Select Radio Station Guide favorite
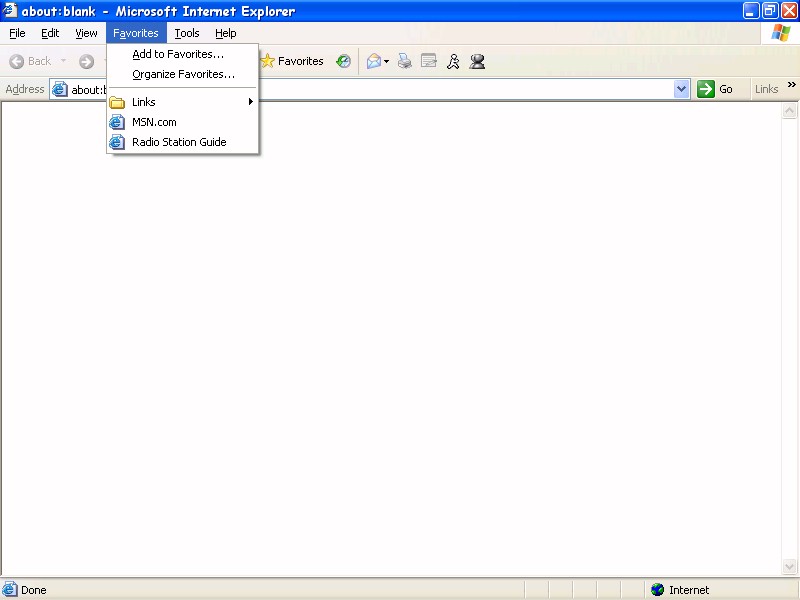The image size is (800, 600). click(183, 142)
